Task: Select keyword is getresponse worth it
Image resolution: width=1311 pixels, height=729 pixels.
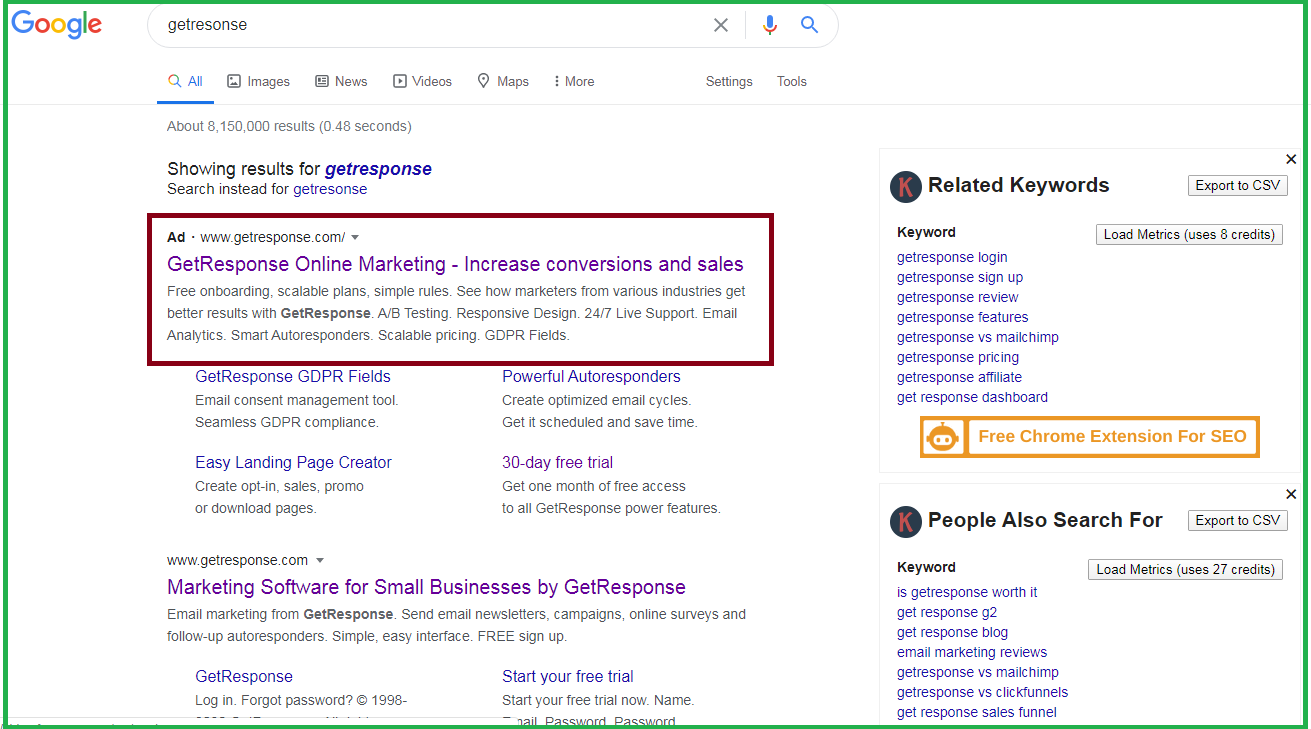Action: pos(967,593)
